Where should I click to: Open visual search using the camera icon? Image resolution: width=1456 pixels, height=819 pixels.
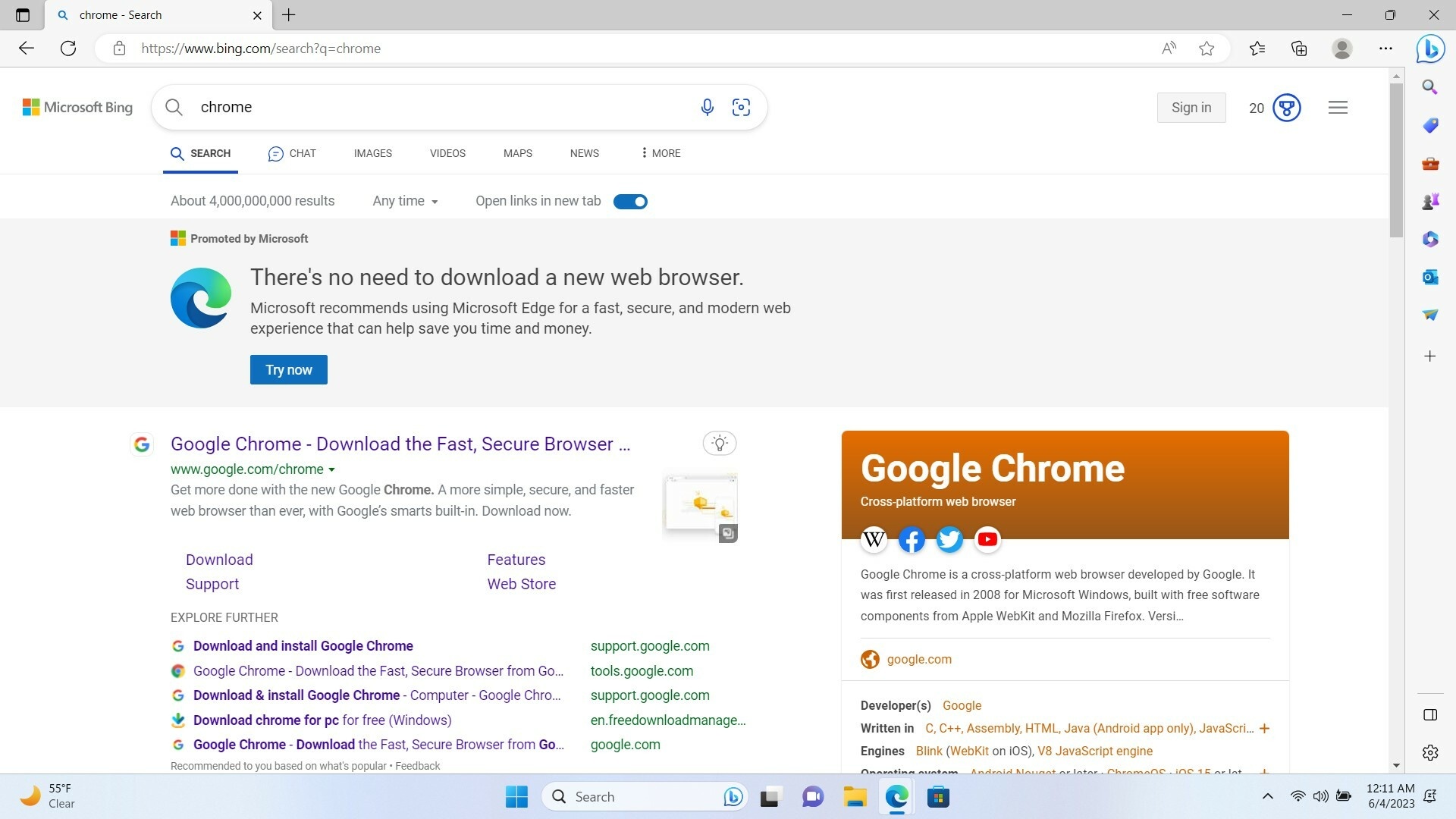pos(741,107)
